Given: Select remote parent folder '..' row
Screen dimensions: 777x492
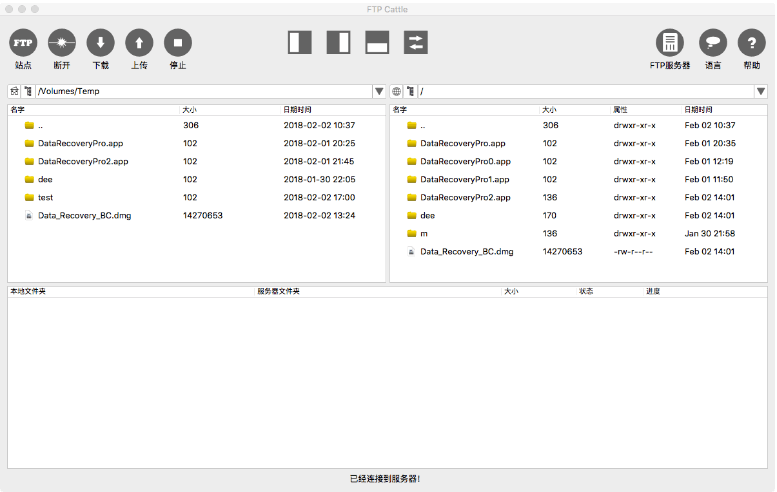Looking at the screenshot, I should 579,125.
